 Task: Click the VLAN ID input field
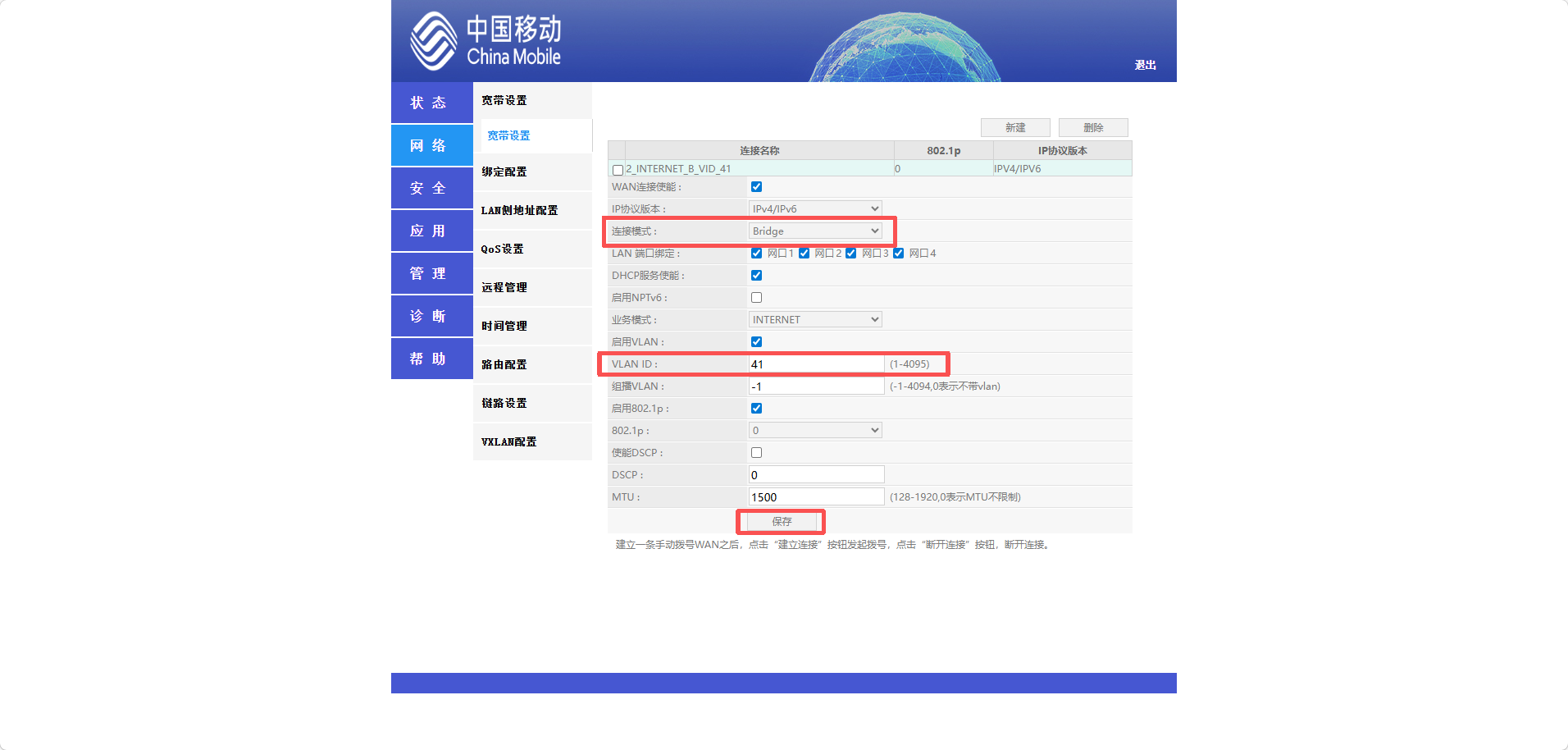point(816,364)
